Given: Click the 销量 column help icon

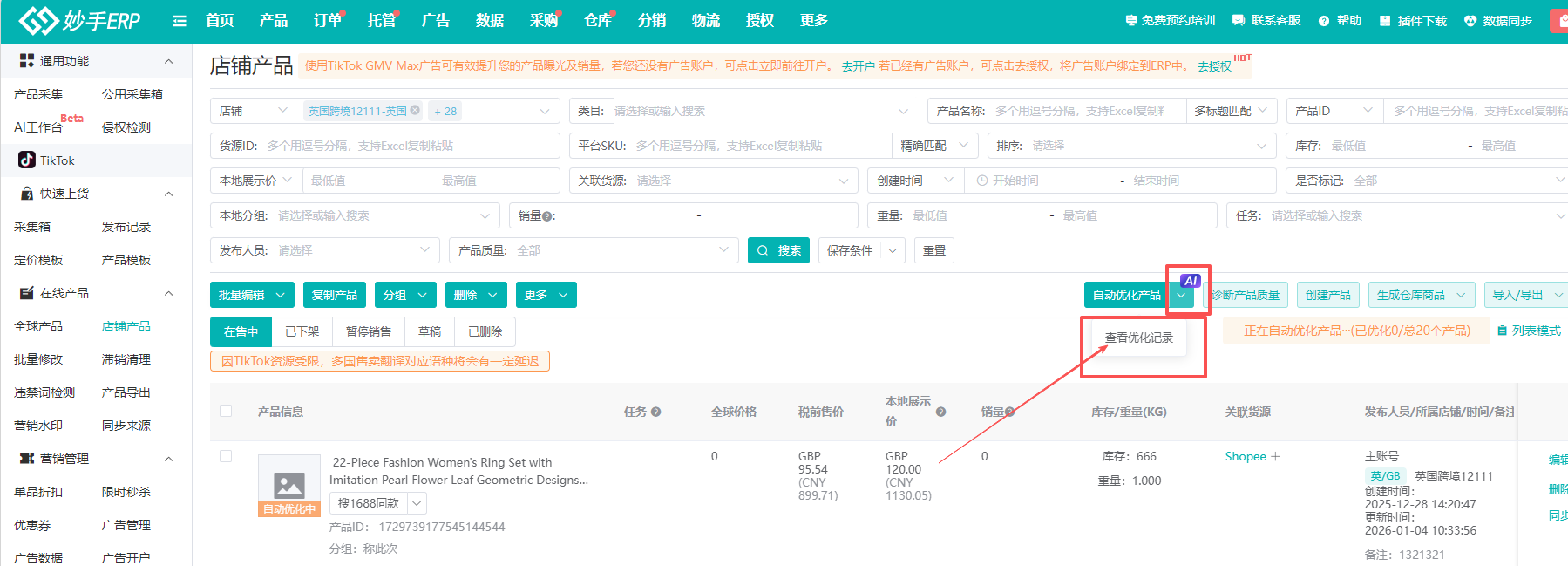Looking at the screenshot, I should 1010,412.
